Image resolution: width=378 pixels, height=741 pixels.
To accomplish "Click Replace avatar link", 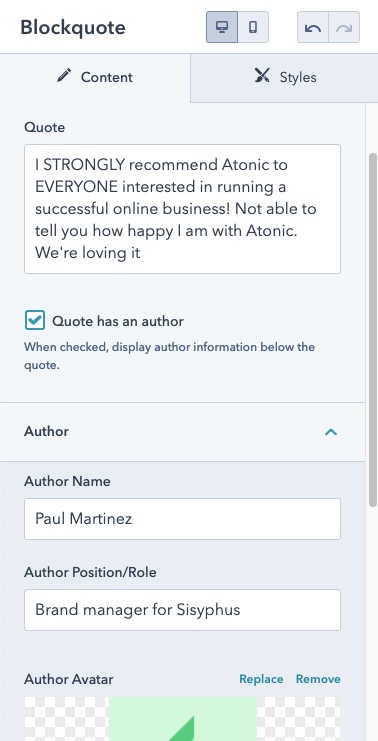I will (261, 679).
